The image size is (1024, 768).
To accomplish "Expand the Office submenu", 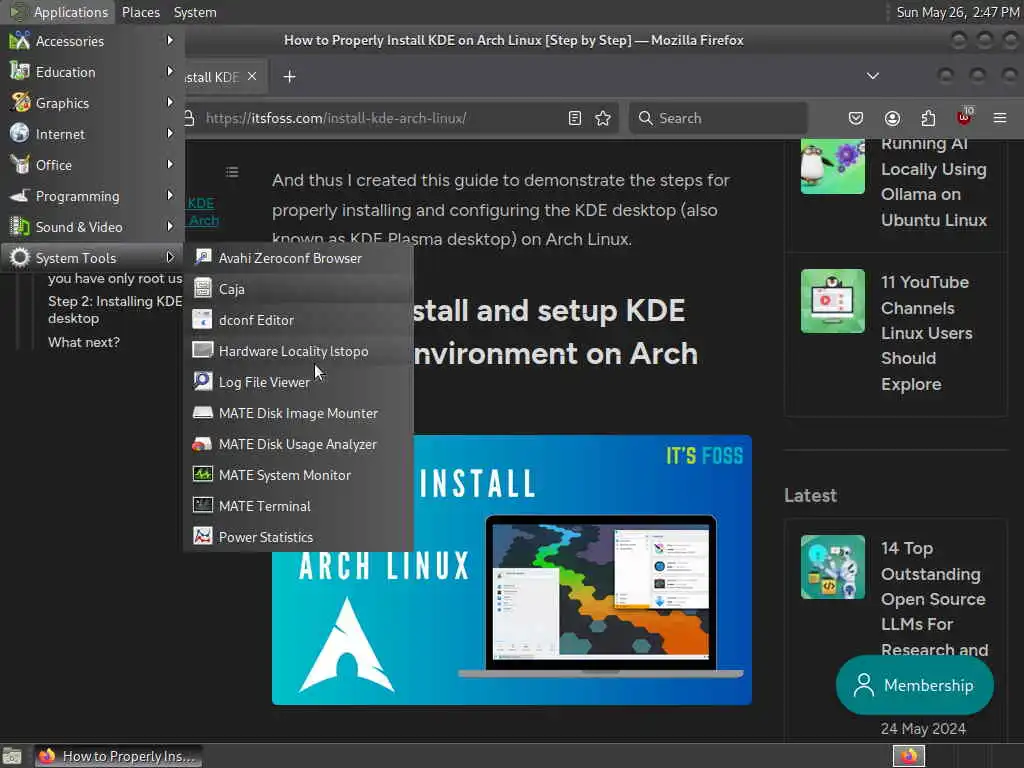I will (92, 165).
